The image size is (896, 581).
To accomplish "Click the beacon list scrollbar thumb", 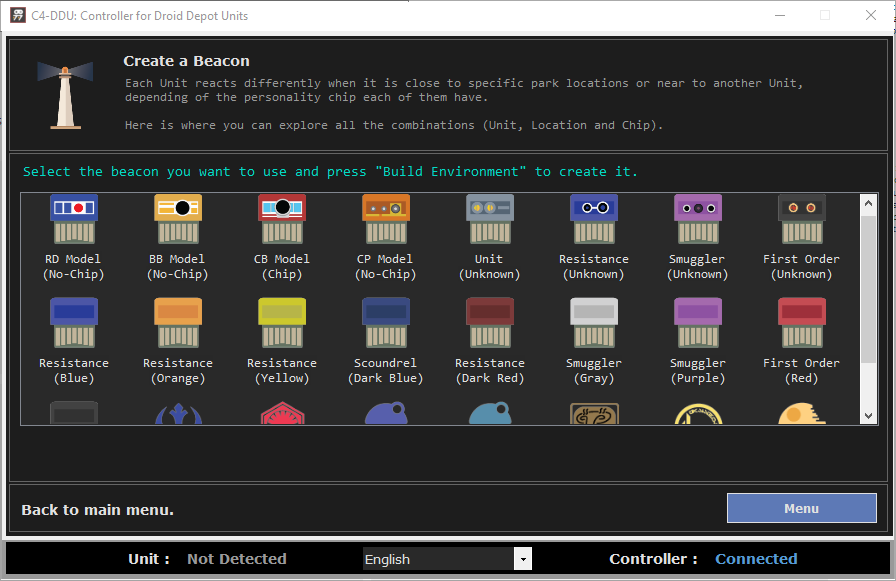I will click(x=868, y=289).
